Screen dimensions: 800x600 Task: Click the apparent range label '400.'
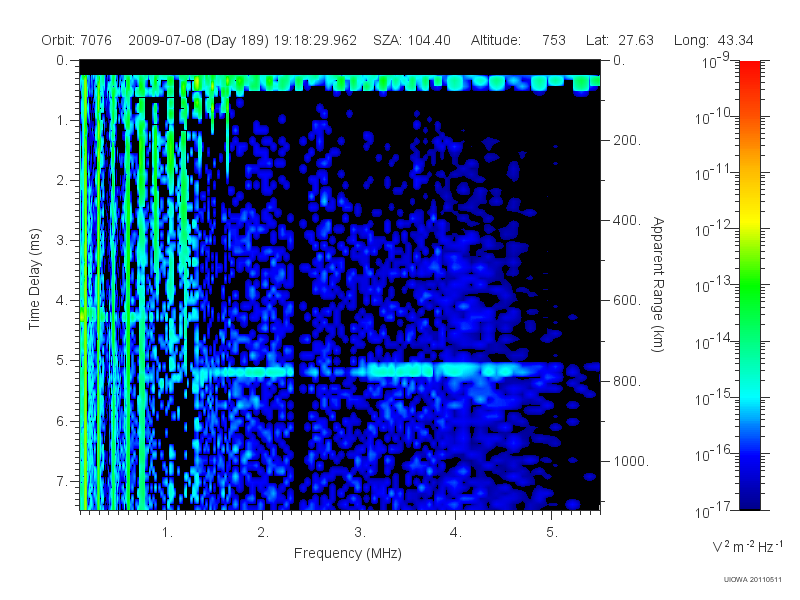click(x=627, y=220)
